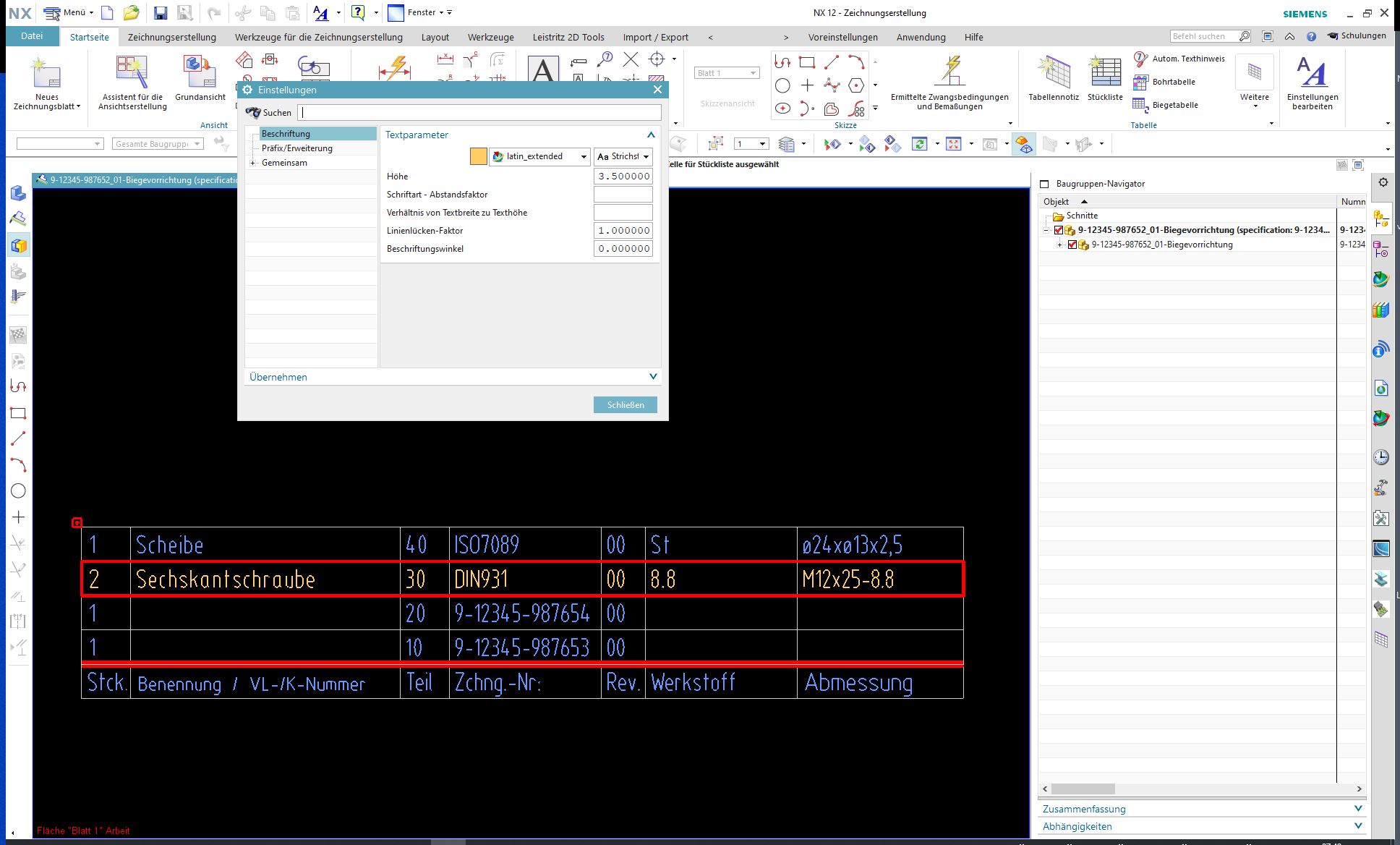This screenshot has height=845, width=1400.
Task: Click the orange text color swatch
Action: coord(479,156)
